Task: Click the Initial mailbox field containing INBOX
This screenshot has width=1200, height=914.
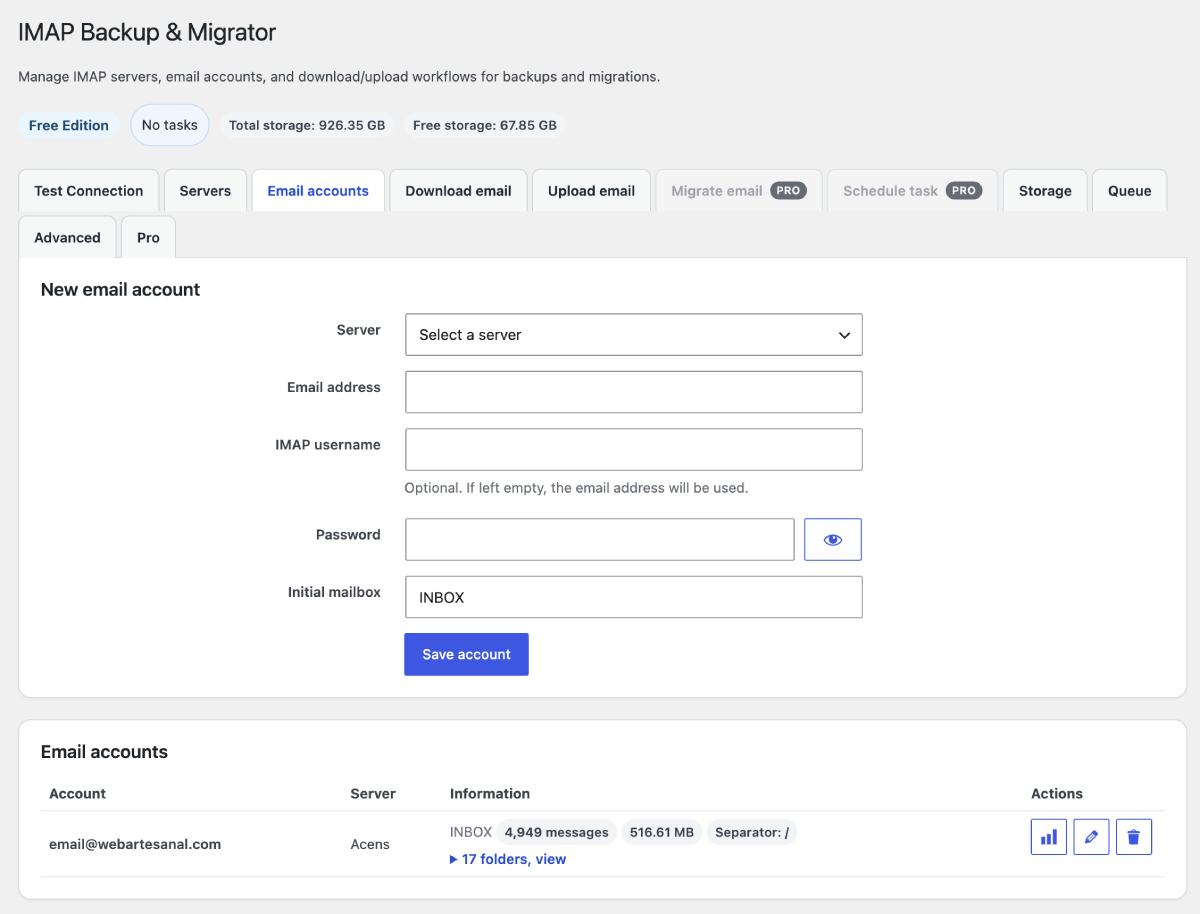Action: point(634,597)
